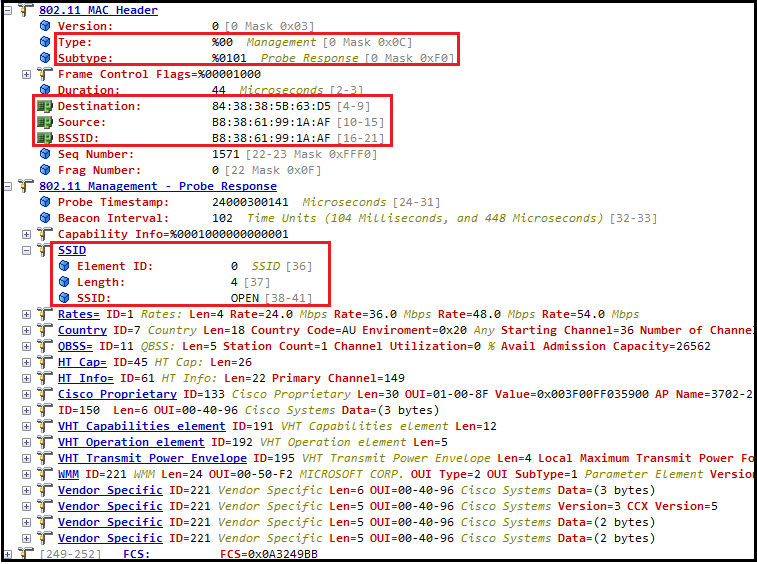The width and height of the screenshot is (757, 564).
Task: Click the cube icon beside Beacon Interval
Action: [x=44, y=218]
